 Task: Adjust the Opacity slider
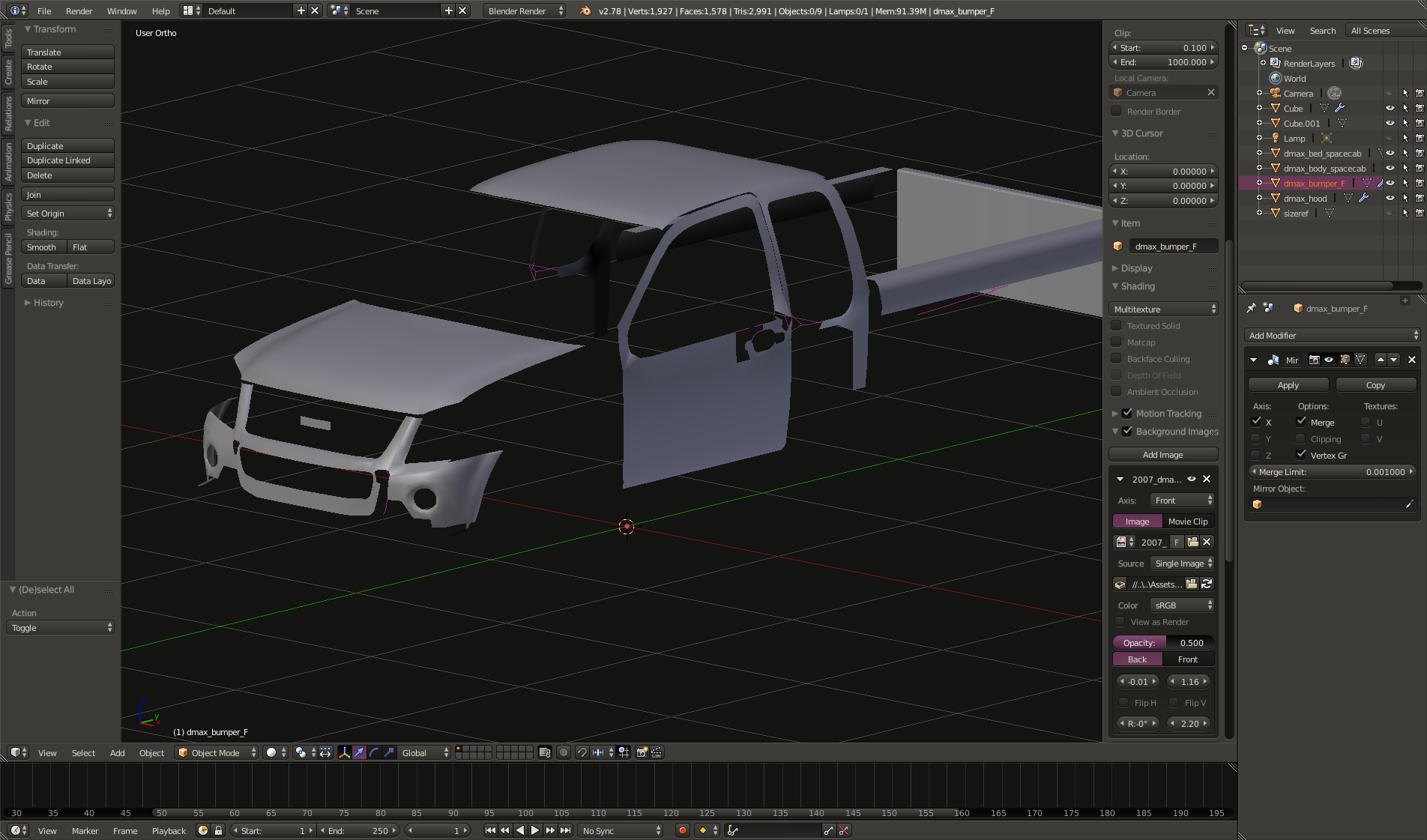1163,642
